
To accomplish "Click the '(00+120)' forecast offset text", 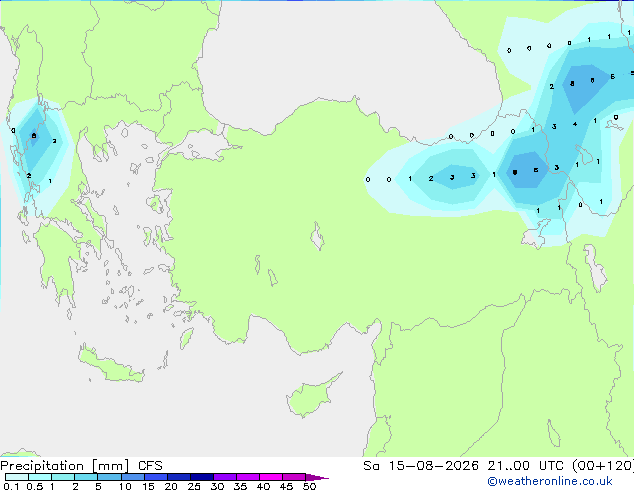I will click(x=602, y=466).
